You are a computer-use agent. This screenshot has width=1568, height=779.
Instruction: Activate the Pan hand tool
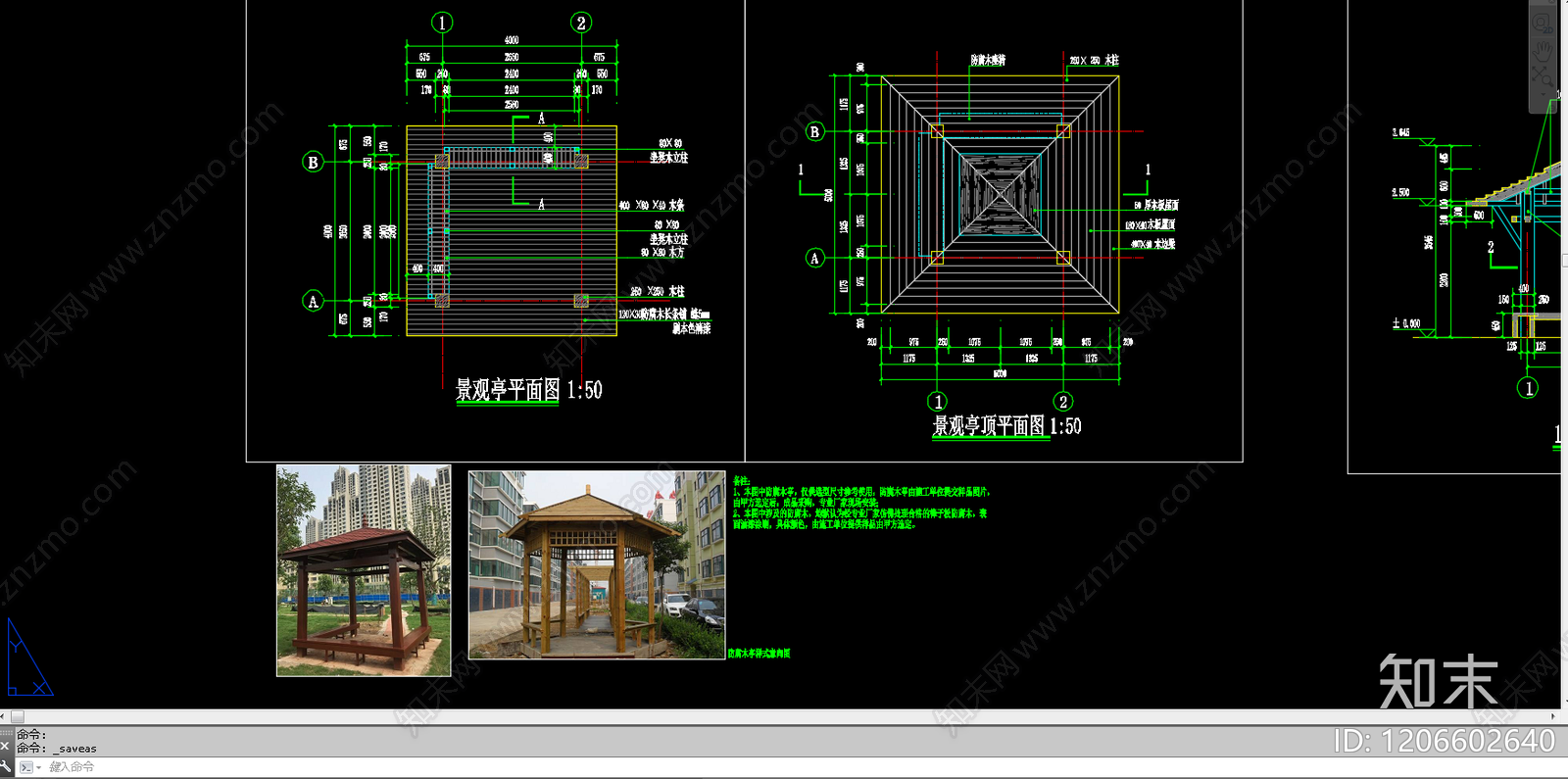click(x=1543, y=49)
